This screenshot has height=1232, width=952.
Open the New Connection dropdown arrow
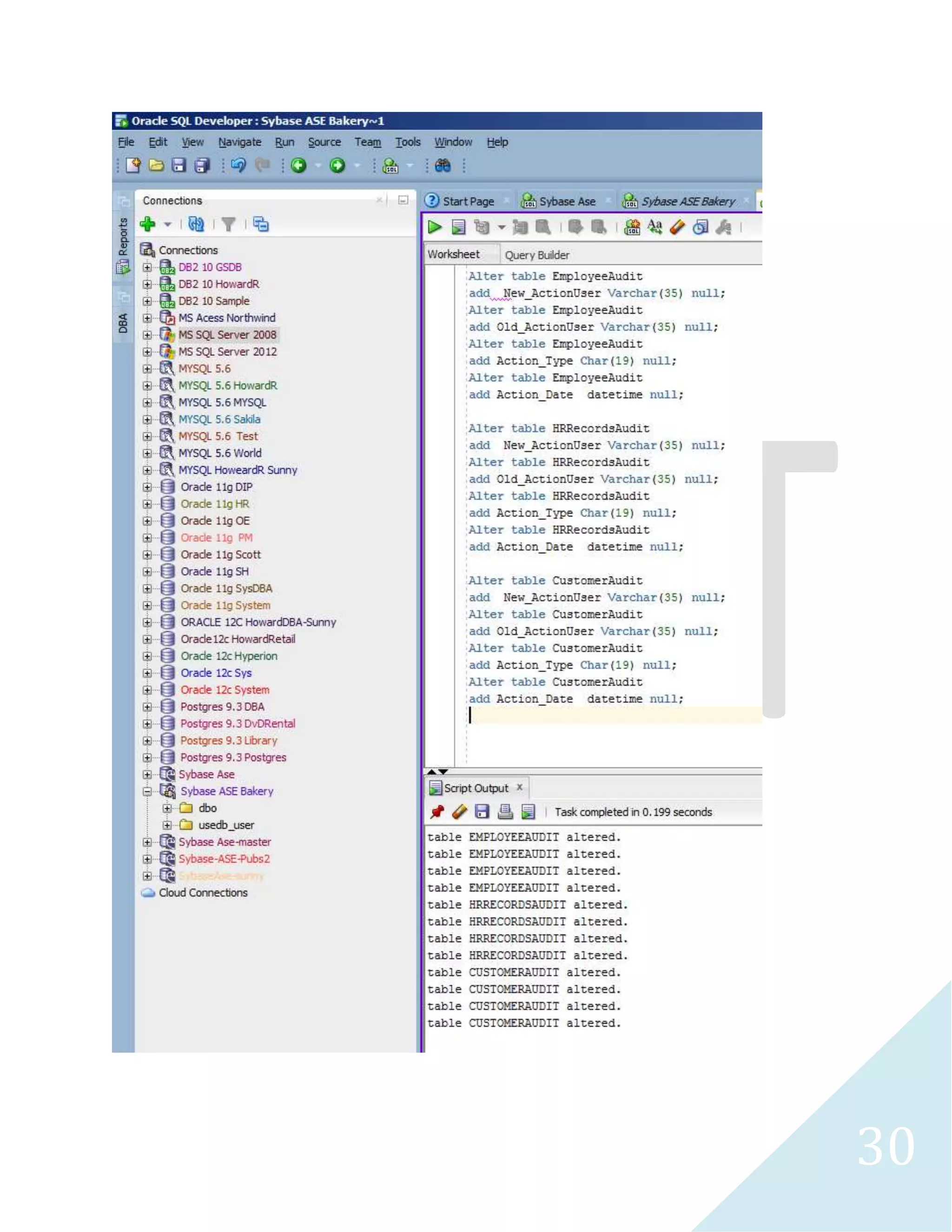pyautogui.click(x=167, y=225)
